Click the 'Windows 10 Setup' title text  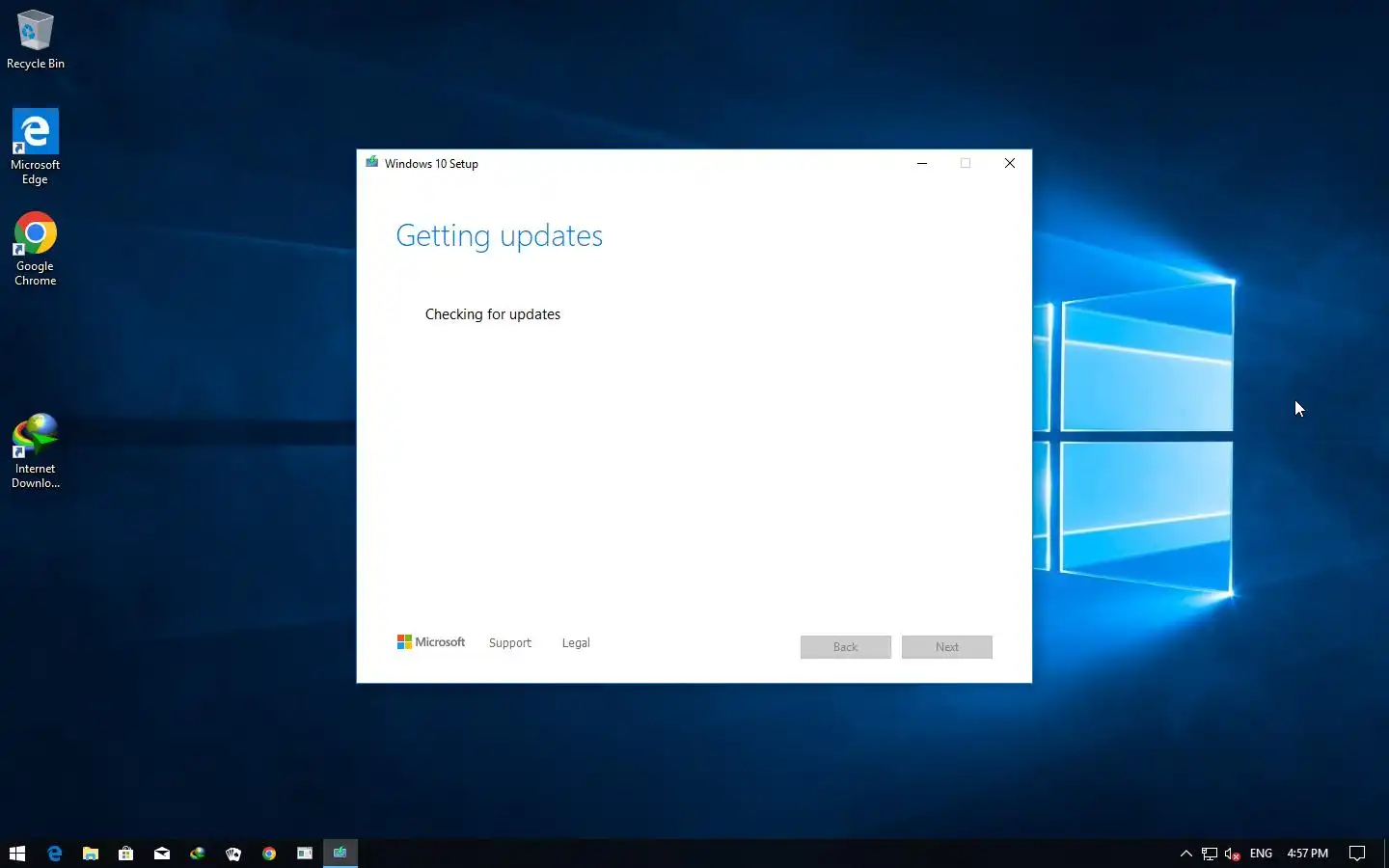click(431, 164)
